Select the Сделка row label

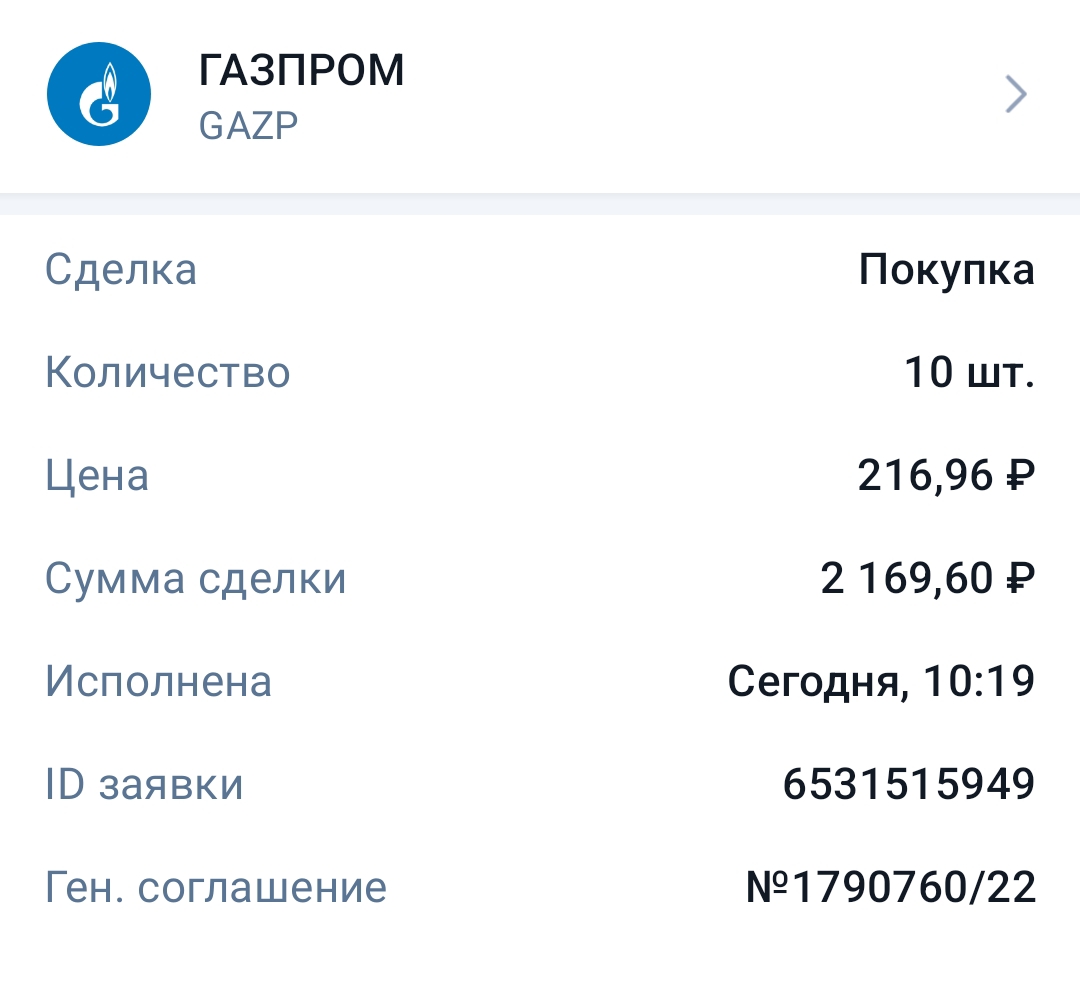pyautogui.click(x=121, y=271)
